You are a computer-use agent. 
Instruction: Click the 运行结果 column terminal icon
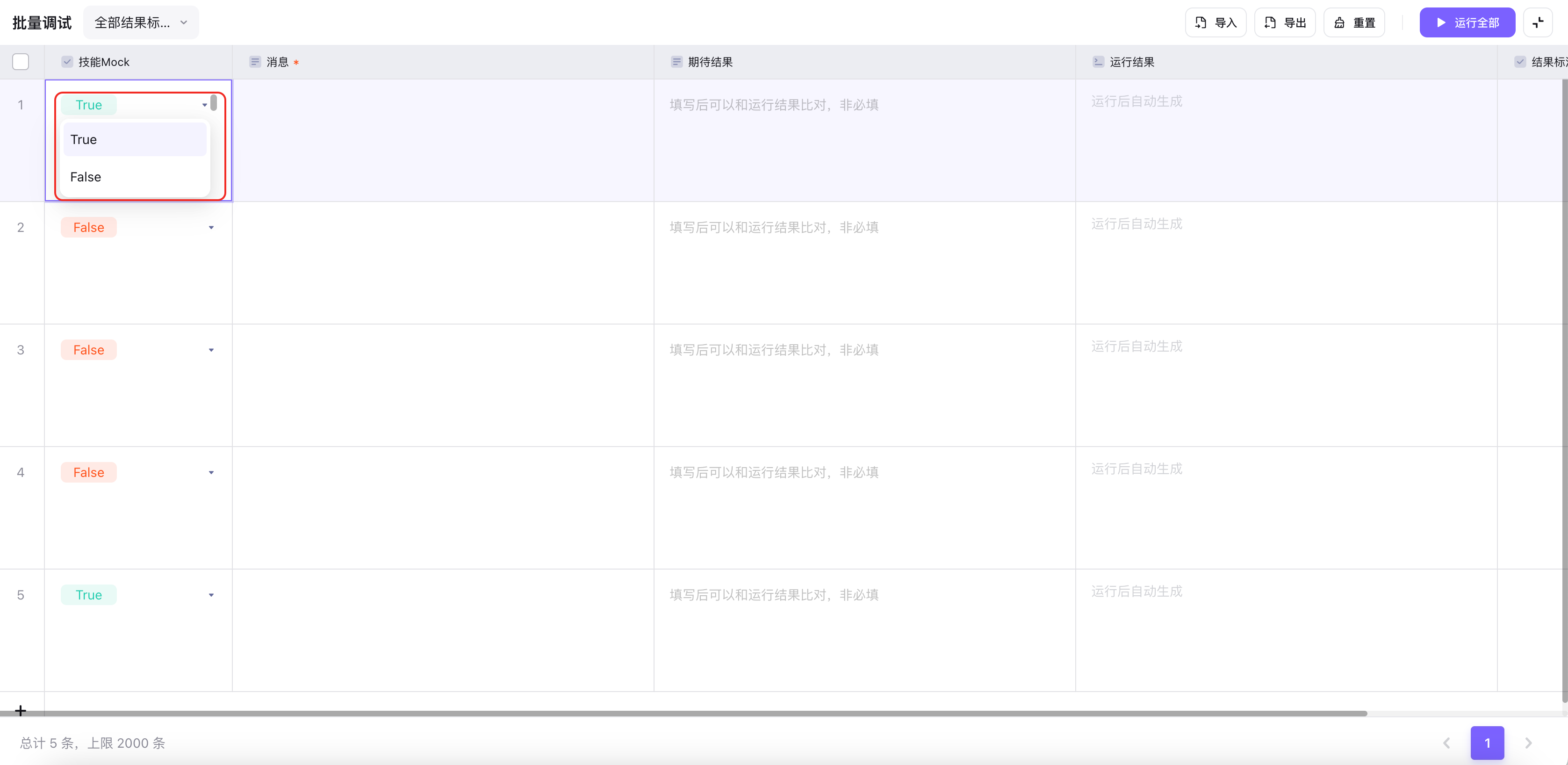(x=1098, y=61)
